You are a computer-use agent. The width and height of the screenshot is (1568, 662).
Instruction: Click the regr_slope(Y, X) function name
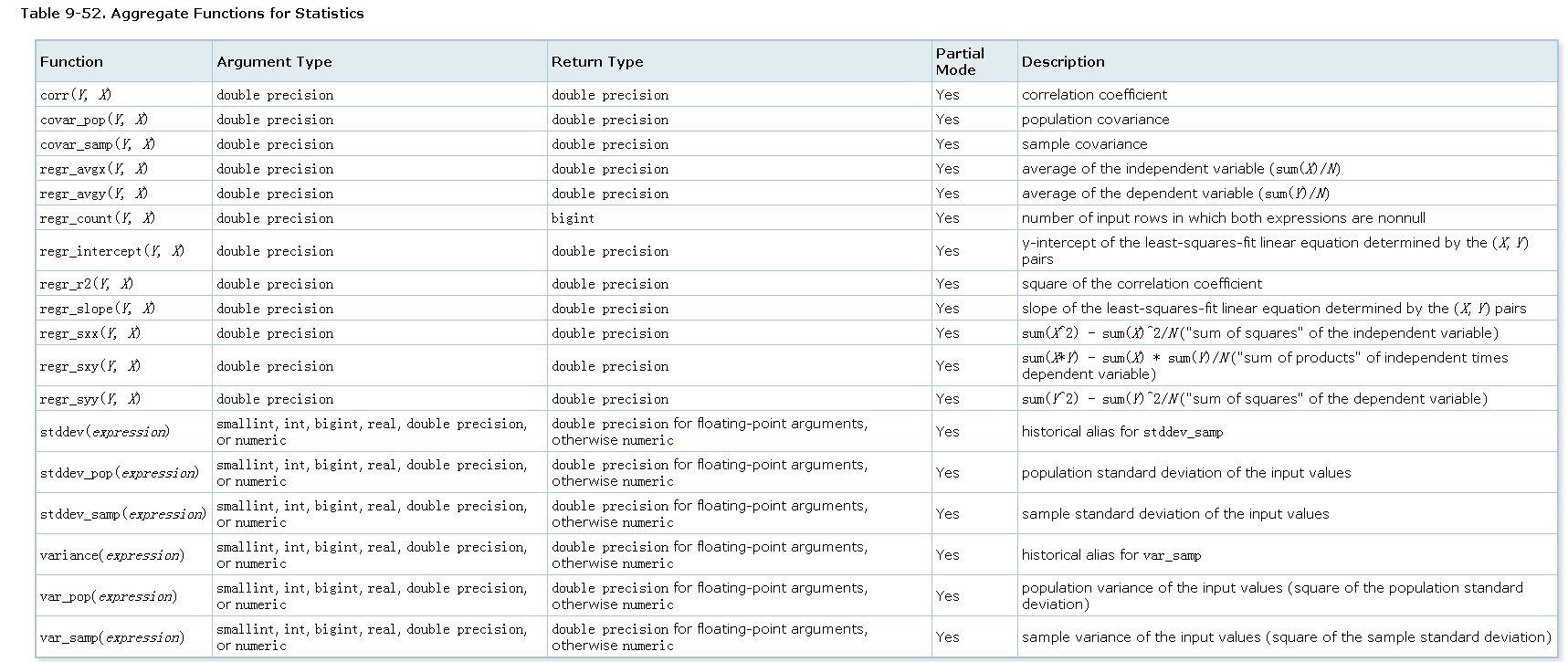coord(98,309)
